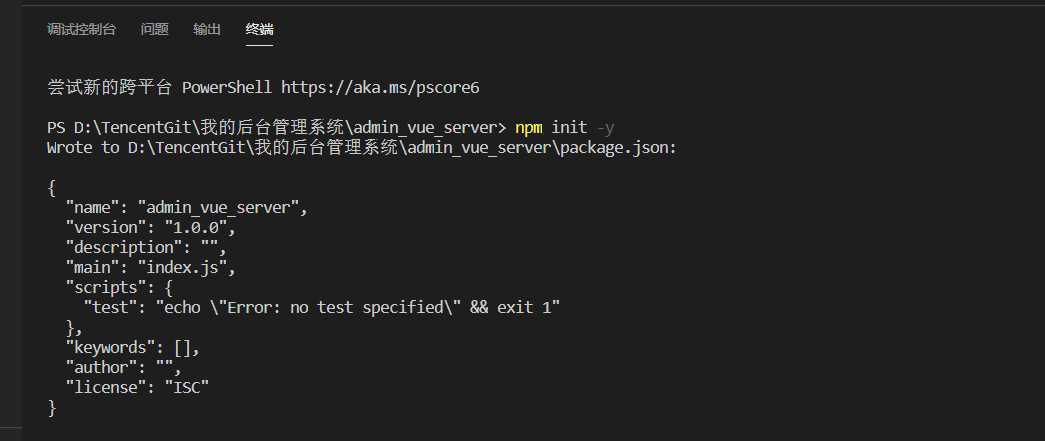Click the "keywords": [] line
This screenshot has width=1045, height=441.
133,347
